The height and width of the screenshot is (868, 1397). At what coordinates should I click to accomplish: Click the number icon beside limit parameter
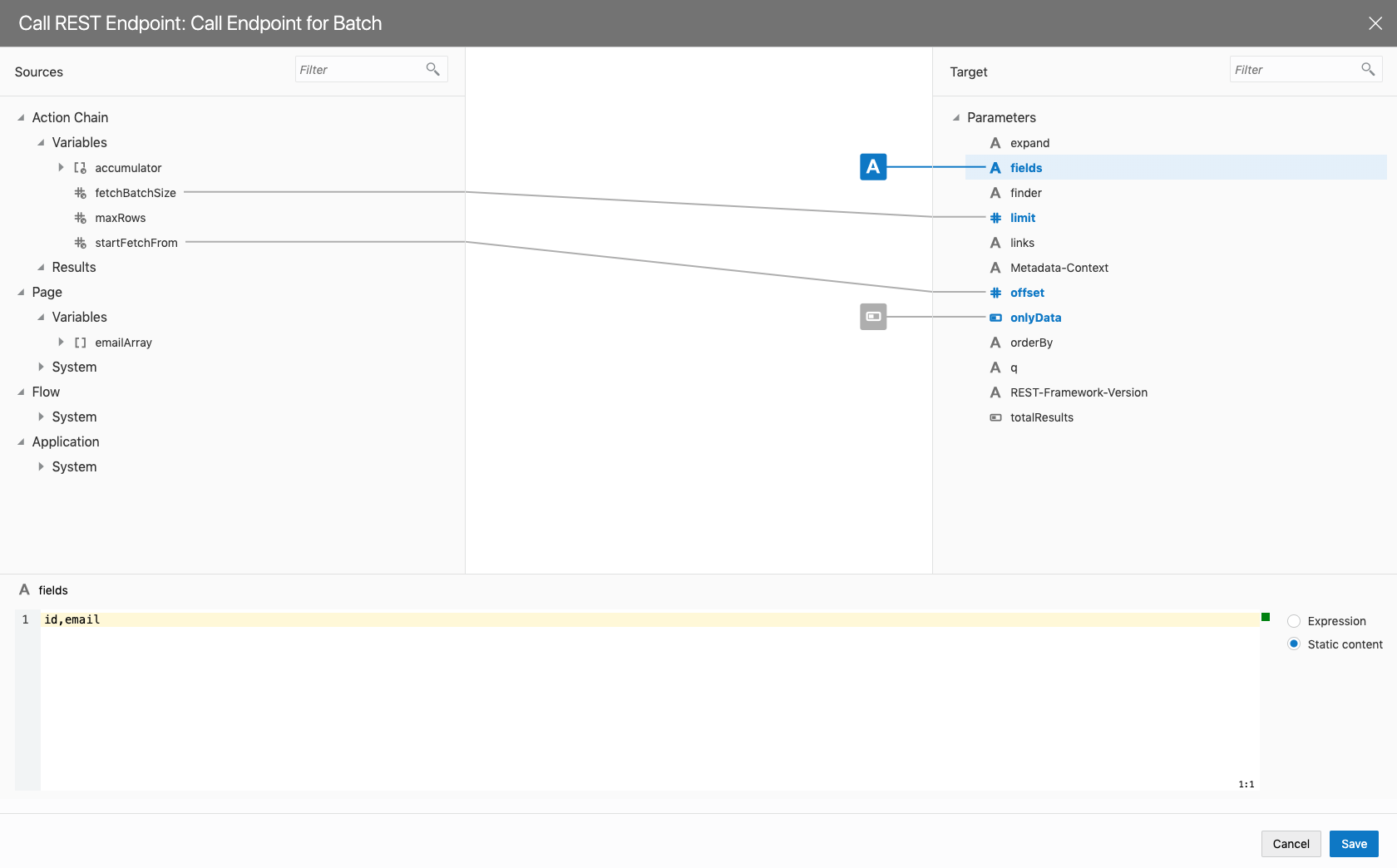pos(995,218)
